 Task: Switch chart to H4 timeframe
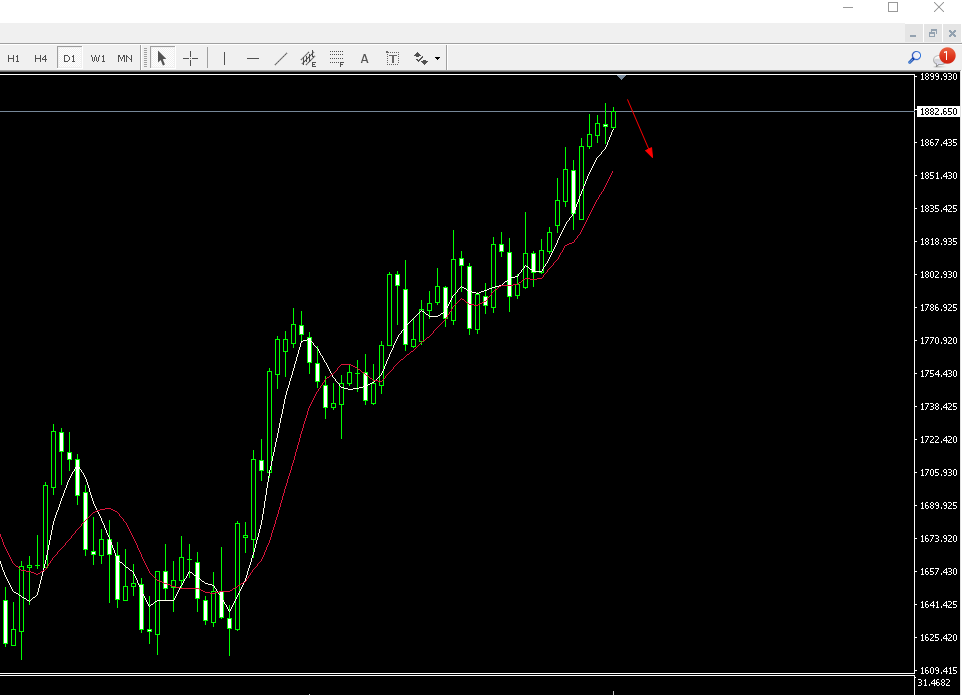[40, 57]
